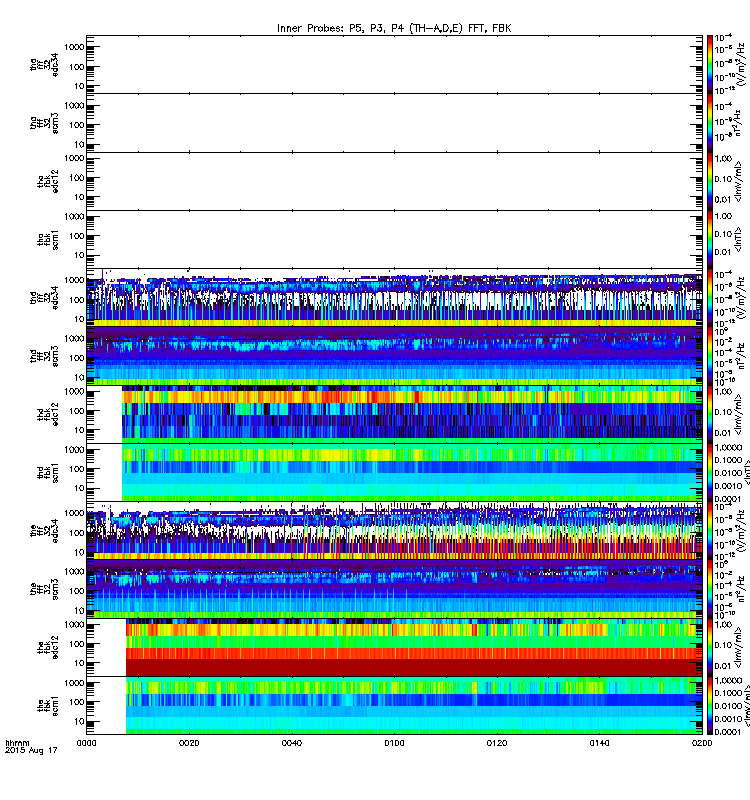Select the empty tha fbk scm1 panel
Image resolution: width=750 pixels, height=800 pixels.
394,239
